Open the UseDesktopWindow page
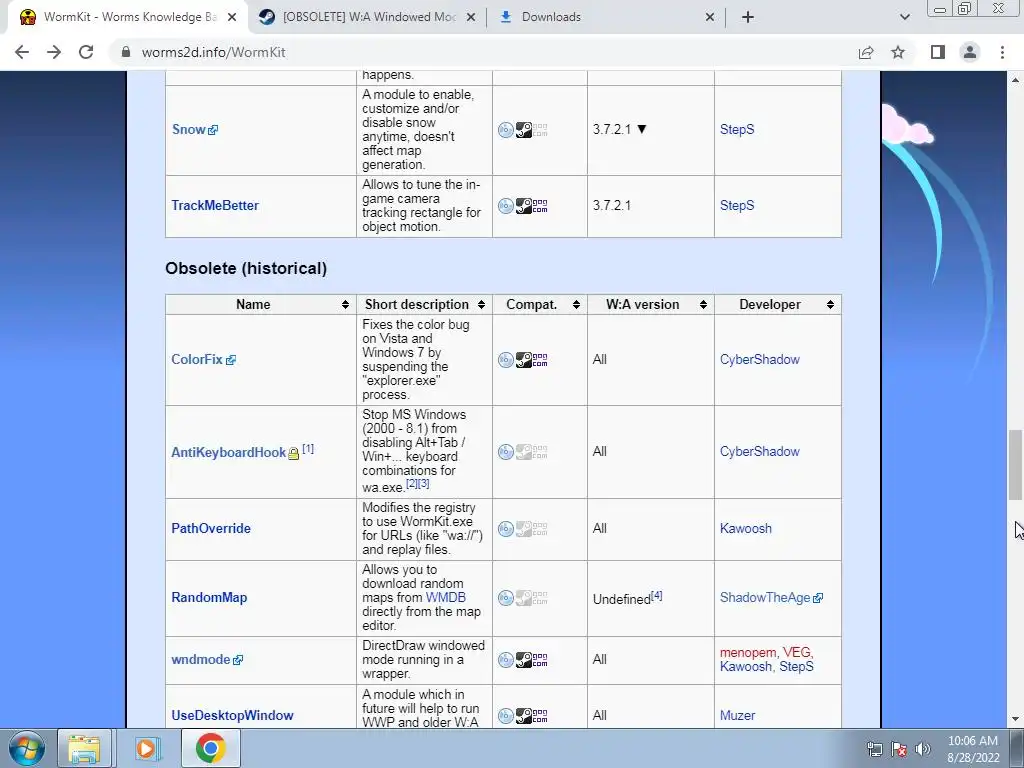1024x768 pixels. [232, 715]
